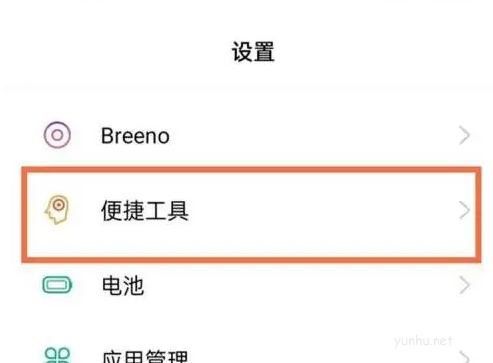Viewport: 493px width, 363px height.
Task: Select the Breeno text label
Action: point(135,136)
